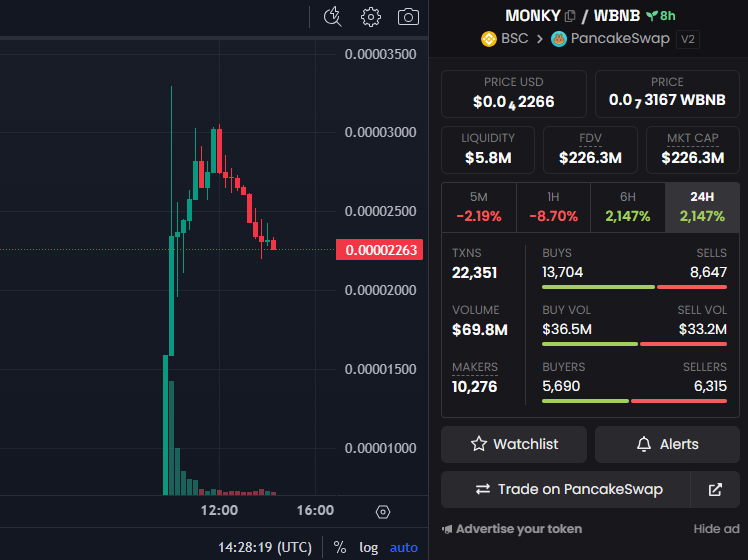
Task: Click the V2 version badge
Action: point(688,39)
